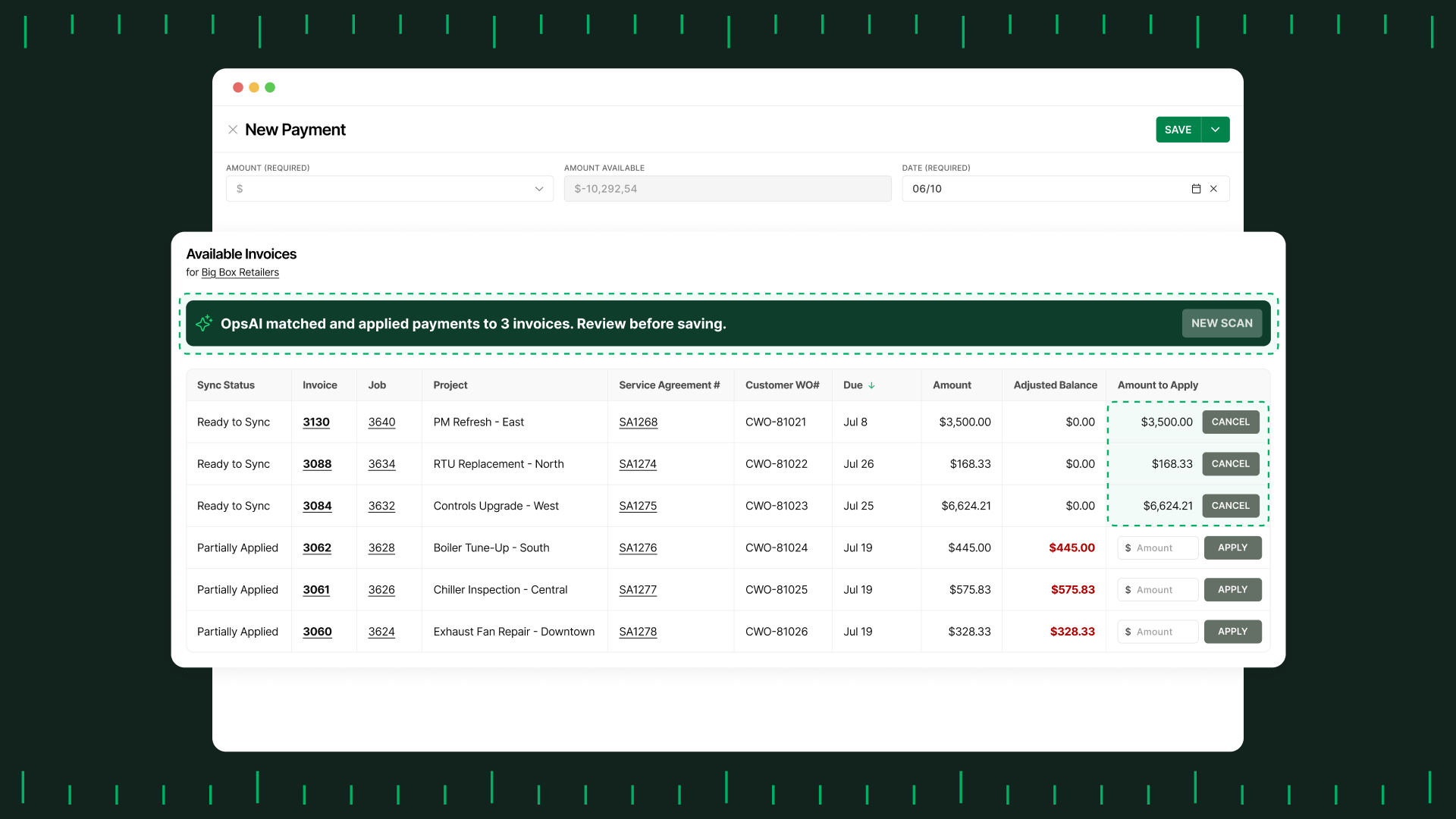The height and width of the screenshot is (819, 1456).
Task: Open service agreement SA1274
Action: (638, 463)
